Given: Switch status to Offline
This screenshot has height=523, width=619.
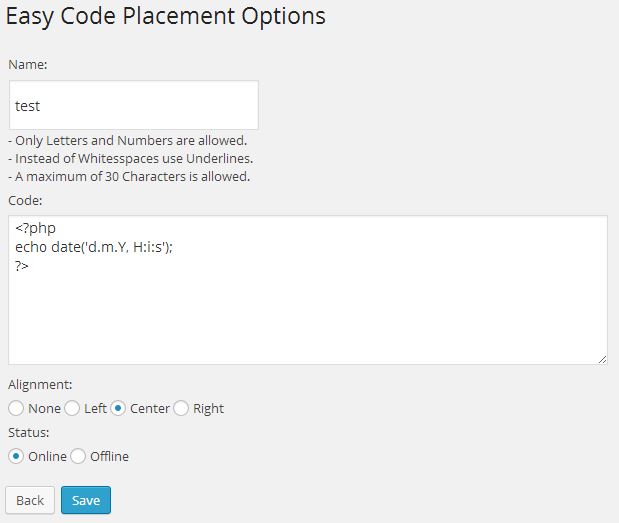Looking at the screenshot, I should (78, 456).
